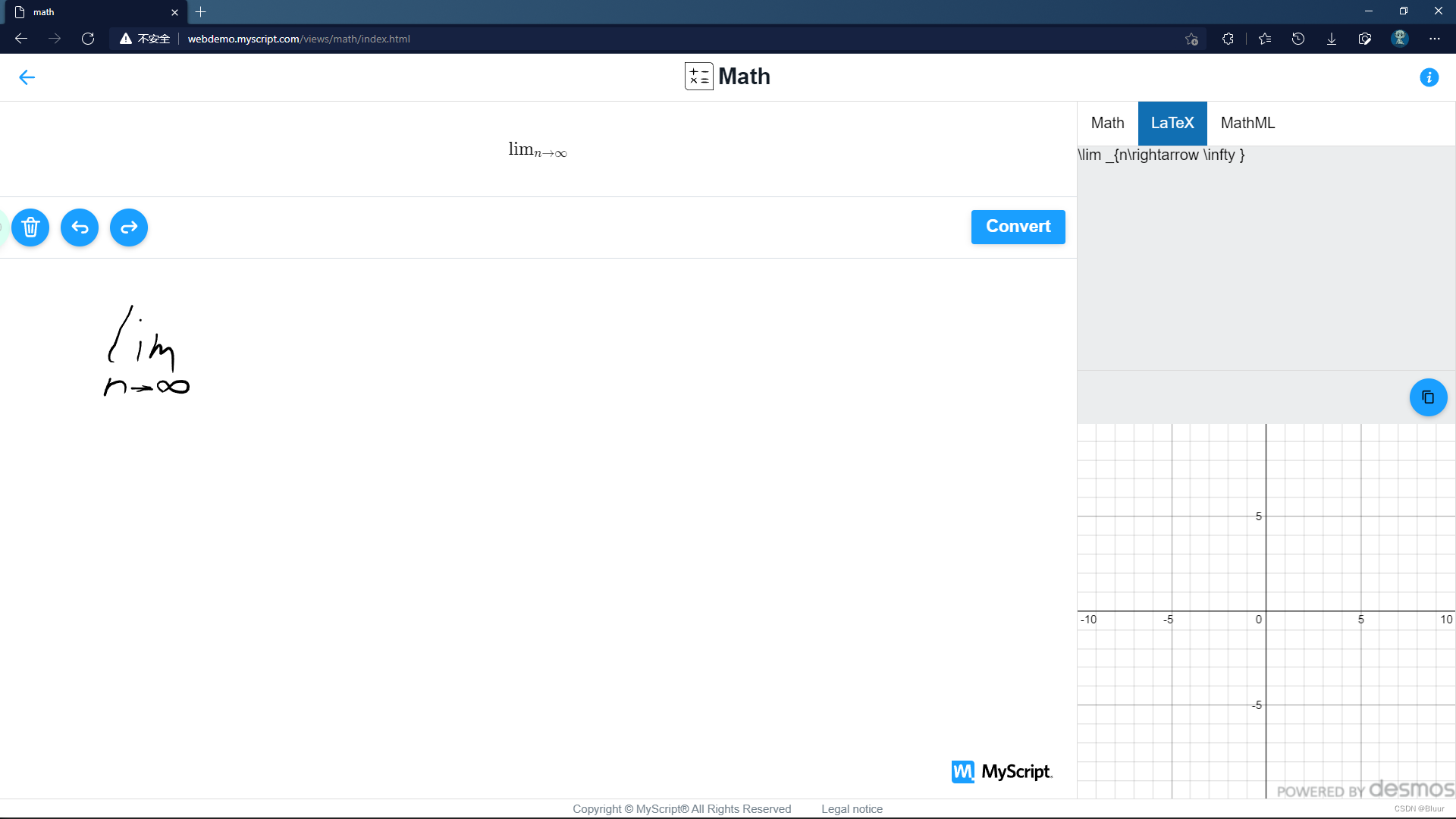Expand the browser favorites menu

[1265, 38]
